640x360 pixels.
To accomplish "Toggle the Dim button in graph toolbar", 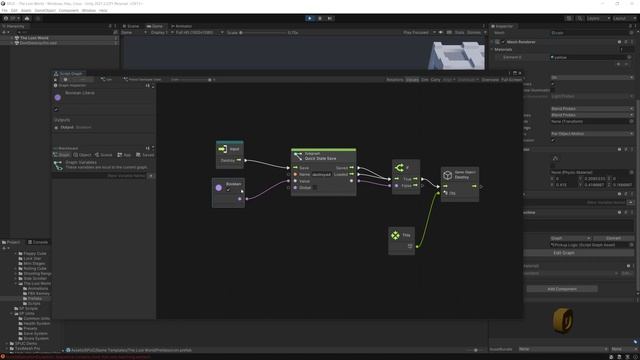I will [424, 80].
